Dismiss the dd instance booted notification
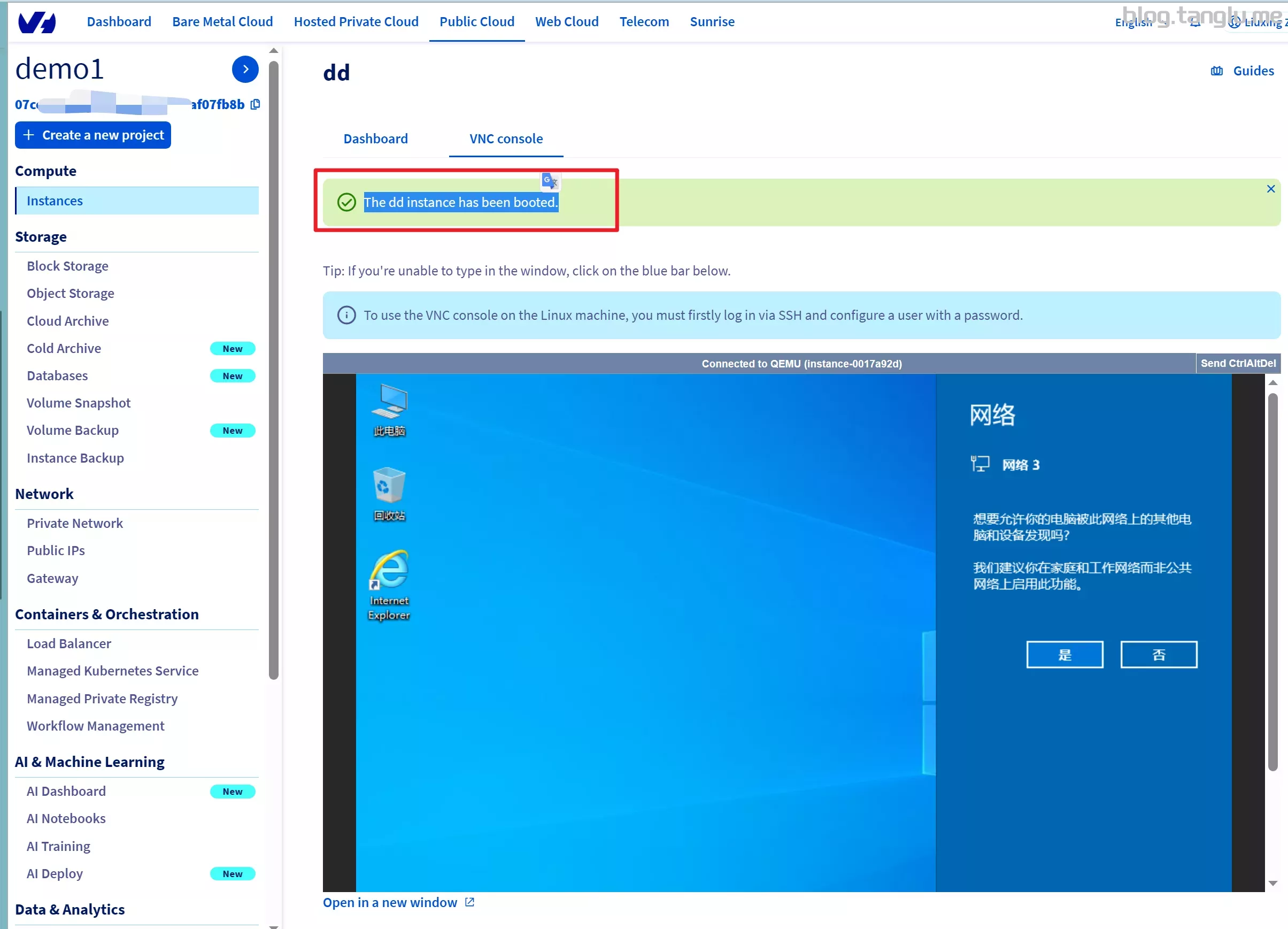The image size is (1288, 929). tap(1271, 189)
